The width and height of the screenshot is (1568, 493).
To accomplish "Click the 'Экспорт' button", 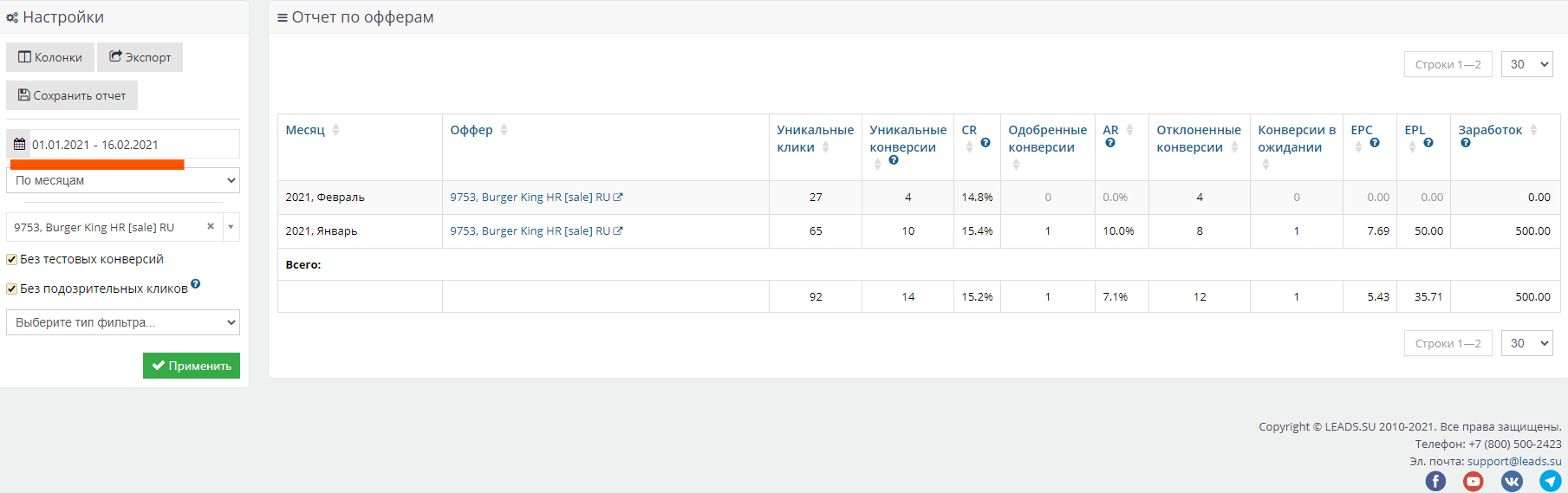I will pyautogui.click(x=140, y=57).
